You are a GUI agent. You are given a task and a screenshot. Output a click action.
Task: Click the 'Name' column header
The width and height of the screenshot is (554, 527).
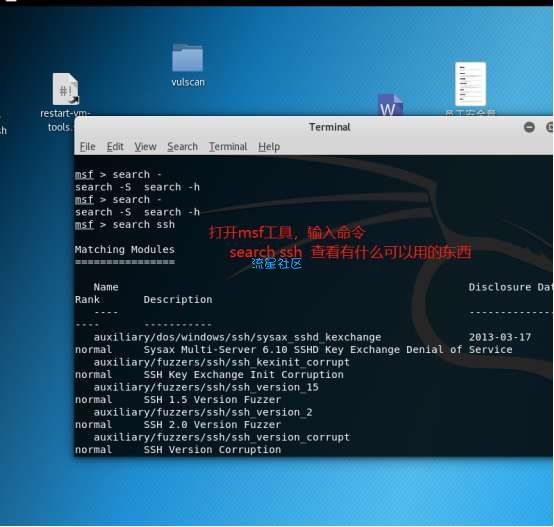[106, 287]
